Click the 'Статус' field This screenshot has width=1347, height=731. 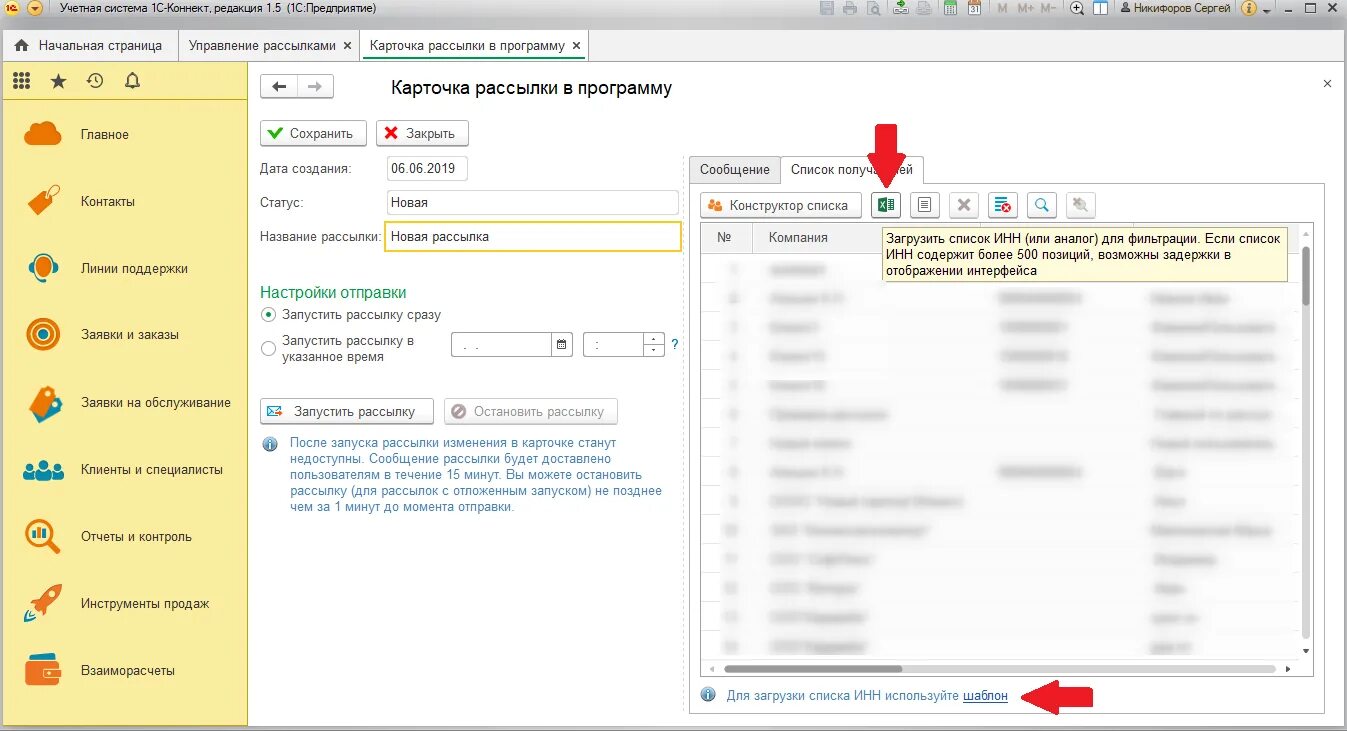click(x=532, y=202)
